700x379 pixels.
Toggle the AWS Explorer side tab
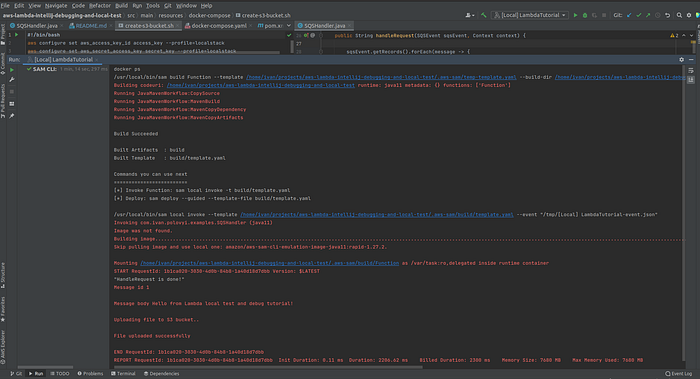[x=3, y=347]
